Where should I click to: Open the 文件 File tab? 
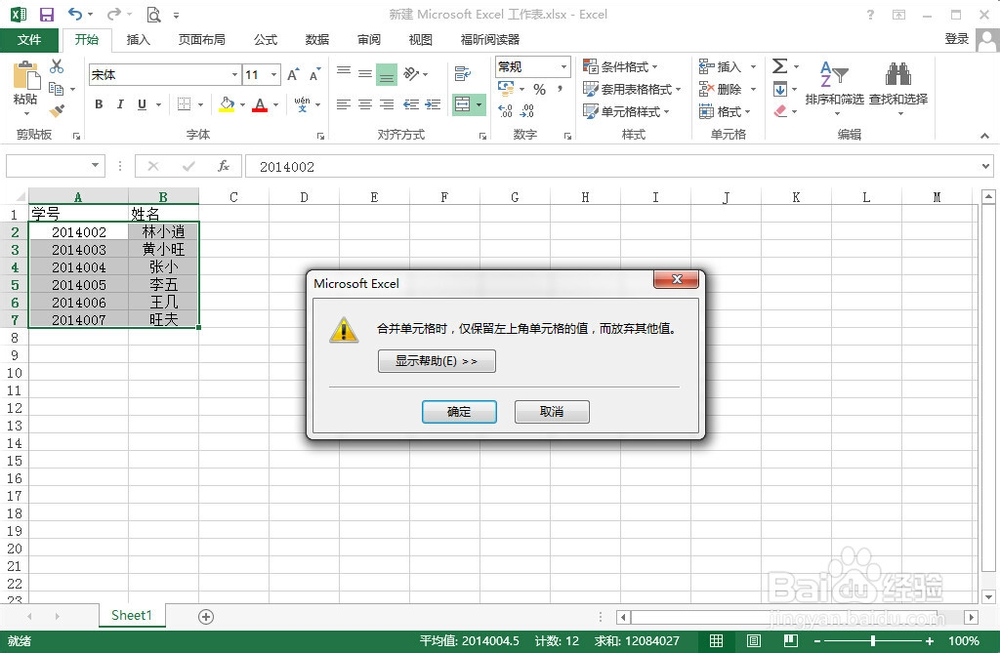coord(29,40)
